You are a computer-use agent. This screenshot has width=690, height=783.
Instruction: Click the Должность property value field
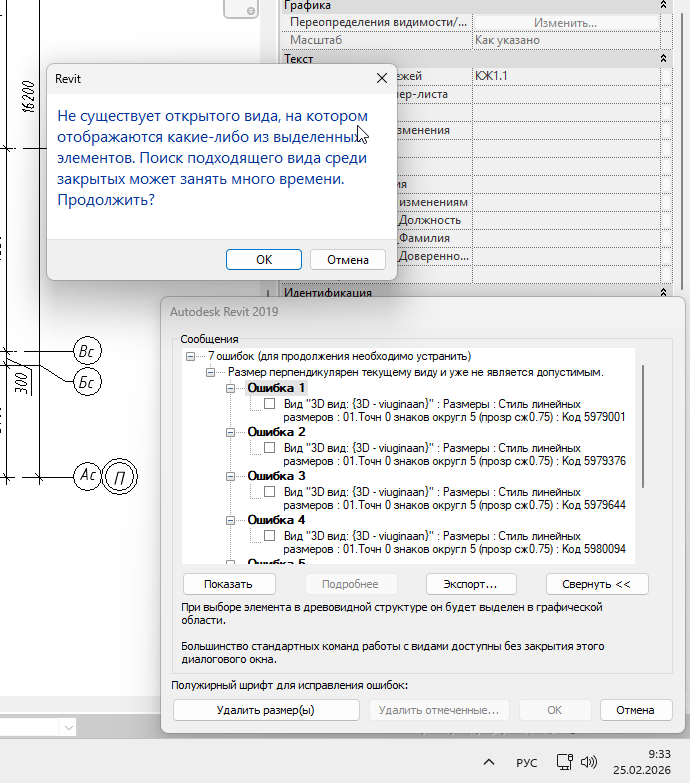click(x=566, y=220)
